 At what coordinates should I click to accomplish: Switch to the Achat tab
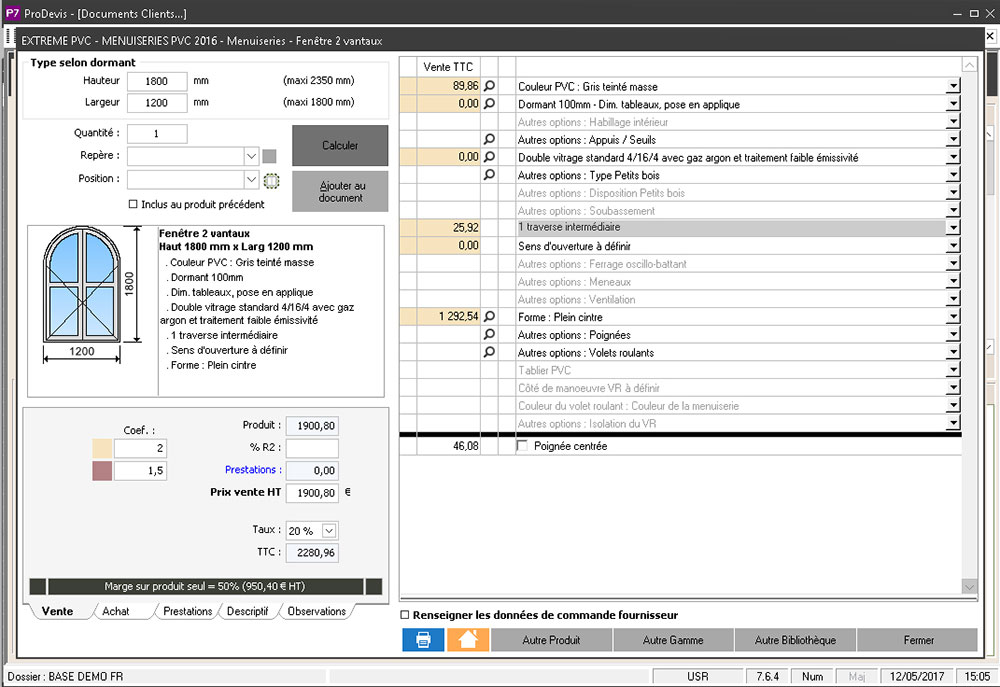click(116, 611)
